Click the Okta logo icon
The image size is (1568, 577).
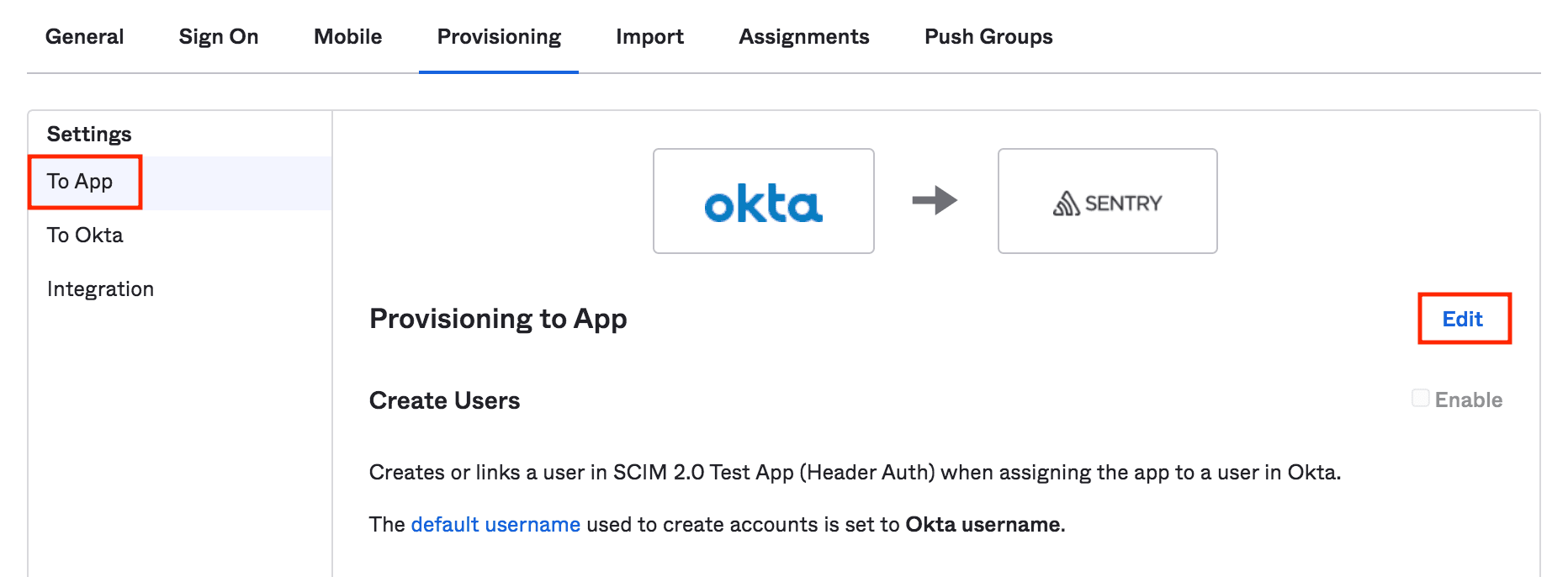(762, 201)
